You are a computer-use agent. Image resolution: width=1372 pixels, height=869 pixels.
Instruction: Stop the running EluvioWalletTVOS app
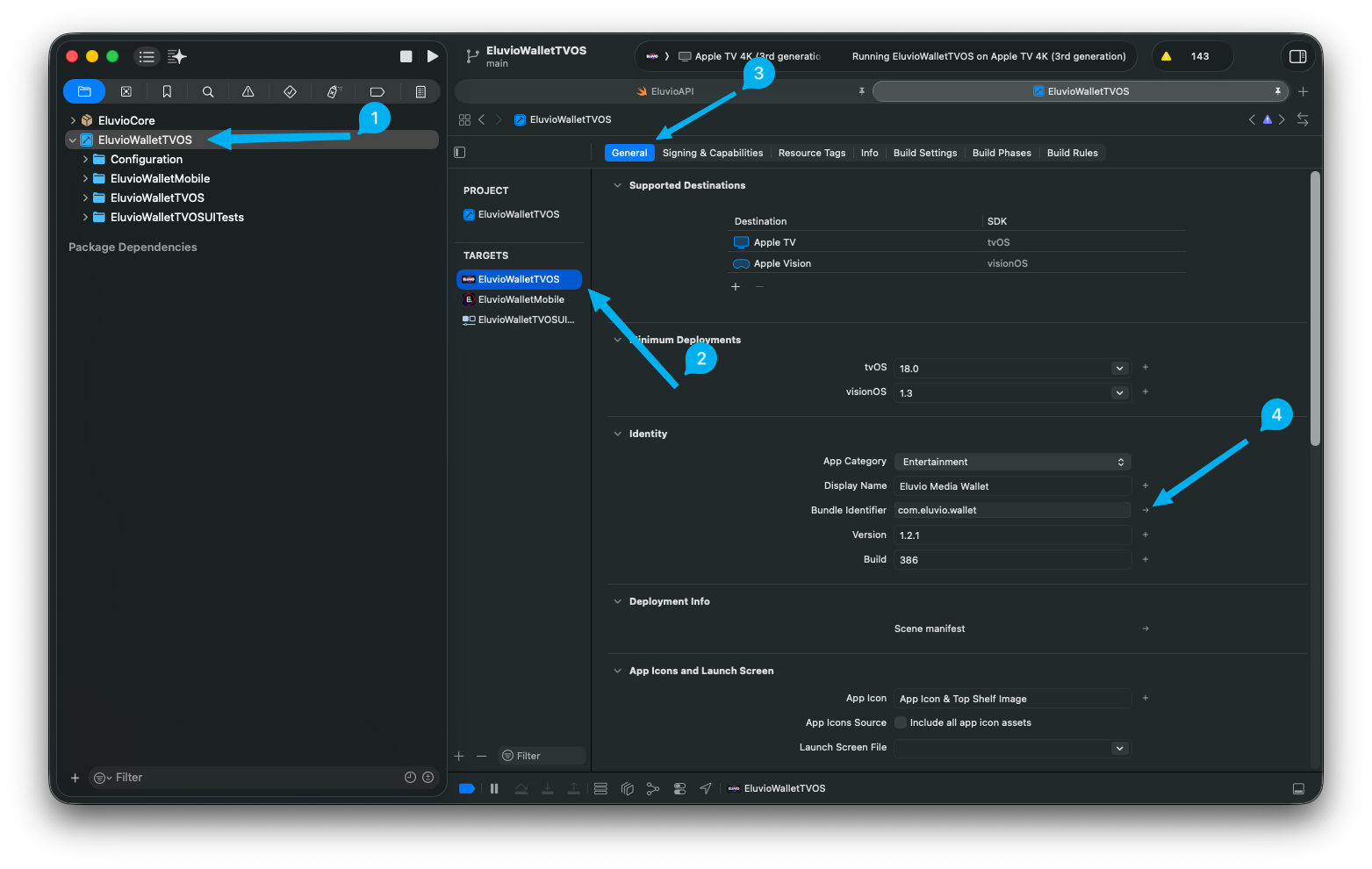tap(406, 56)
